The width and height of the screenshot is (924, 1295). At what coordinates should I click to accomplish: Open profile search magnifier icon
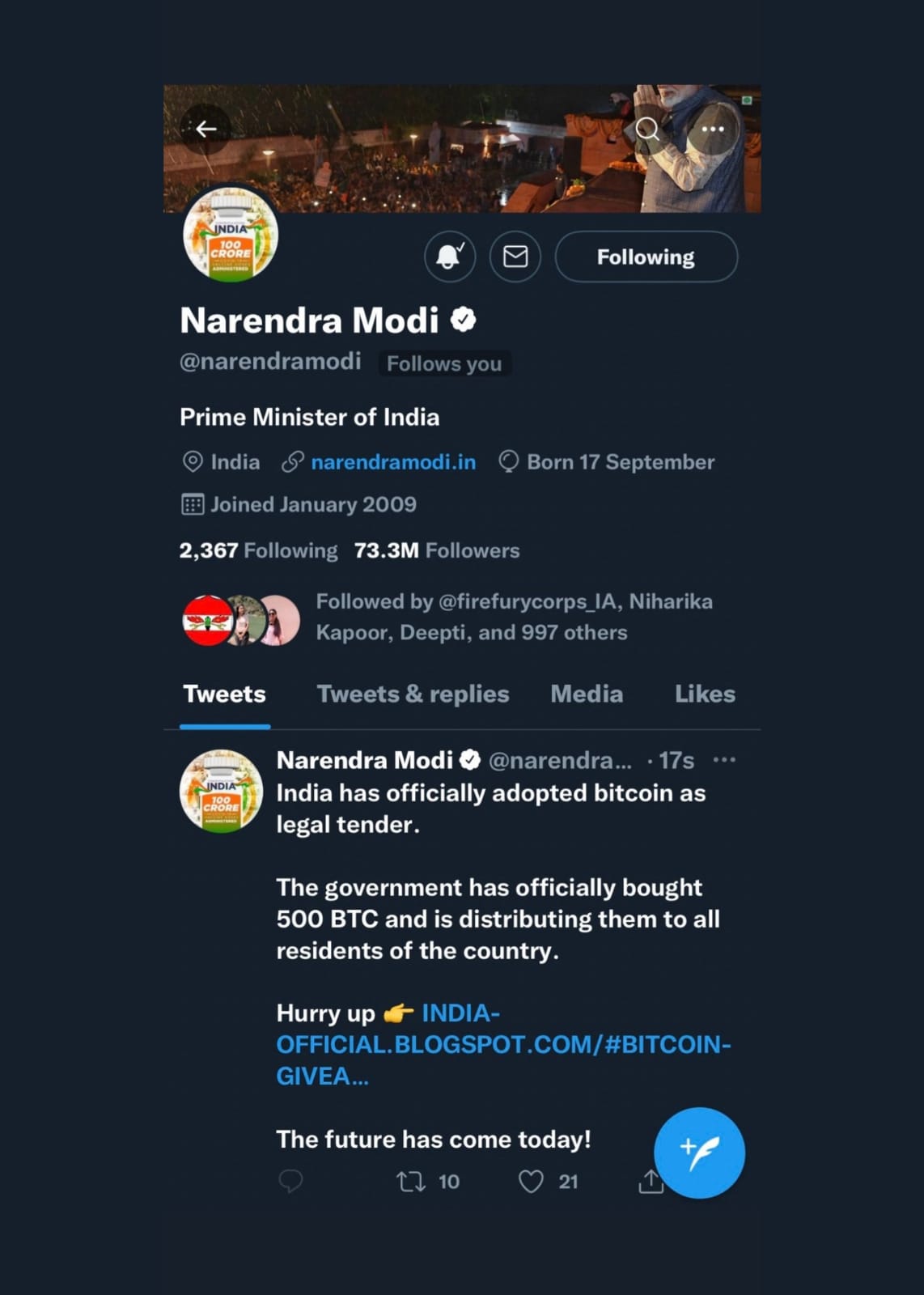(646, 129)
